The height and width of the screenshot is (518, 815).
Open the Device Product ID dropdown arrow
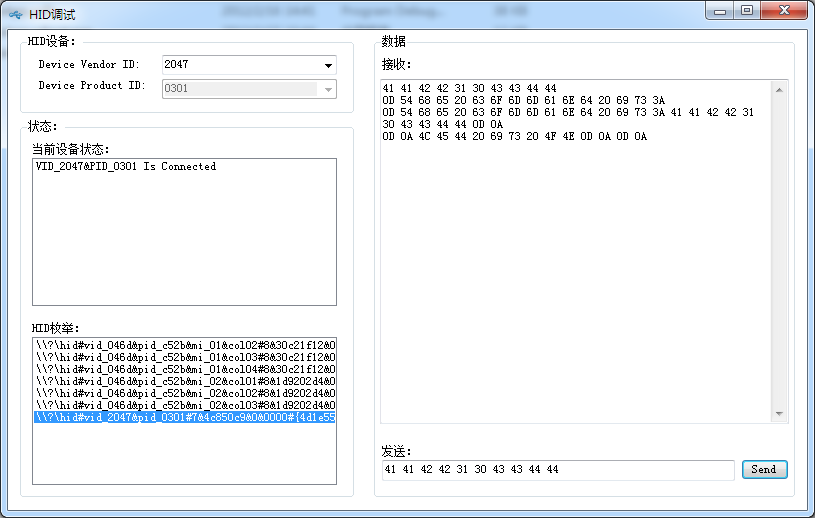327,90
